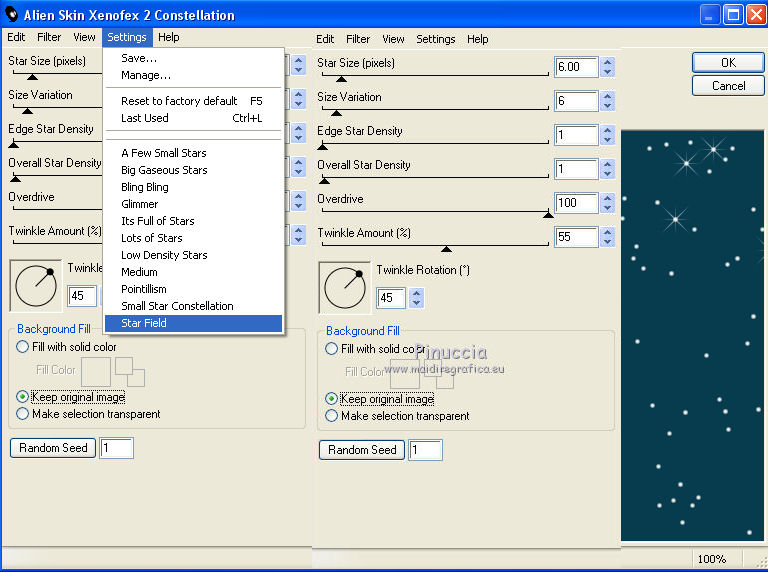Select right panel Make selection transparent
The image size is (768, 572).
(x=332, y=416)
